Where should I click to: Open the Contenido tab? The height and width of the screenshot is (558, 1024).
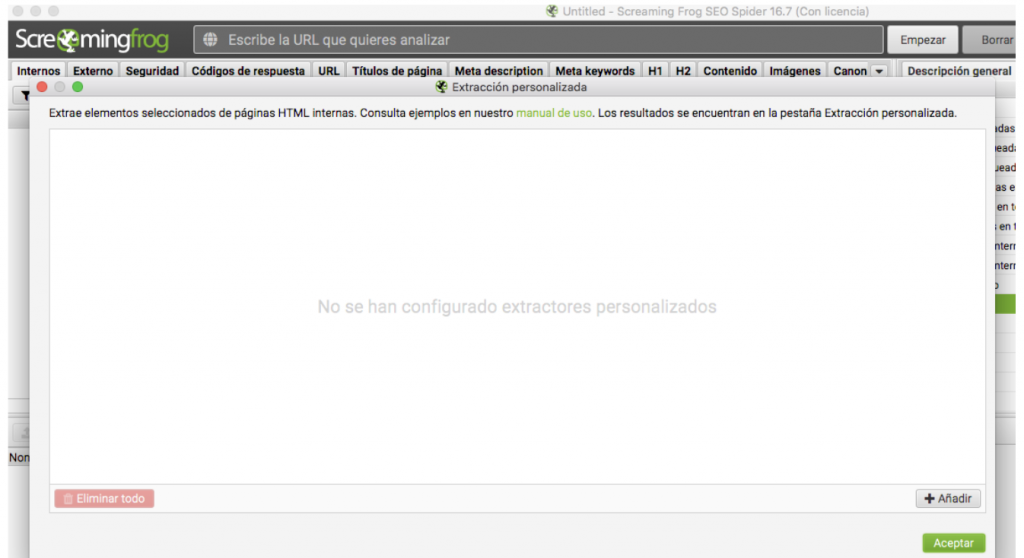click(730, 71)
